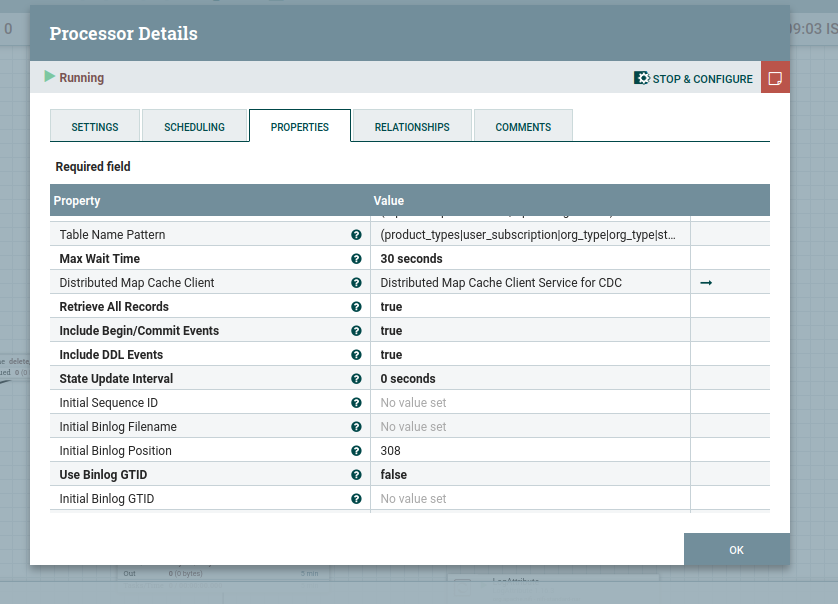Click help icon for Initial Binlog Filename
The width and height of the screenshot is (838, 604).
coord(356,427)
